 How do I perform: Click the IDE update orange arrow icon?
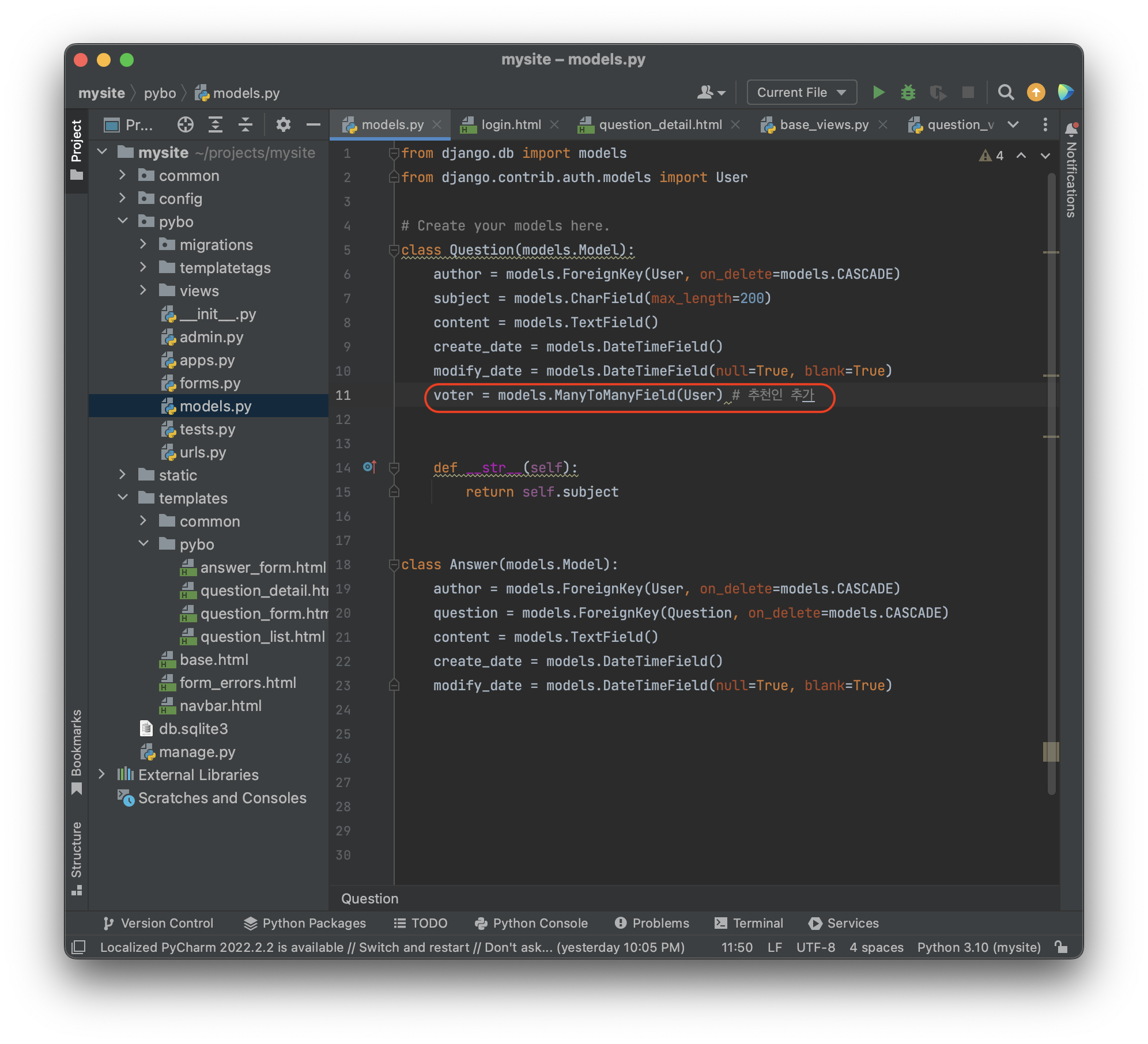(1036, 92)
